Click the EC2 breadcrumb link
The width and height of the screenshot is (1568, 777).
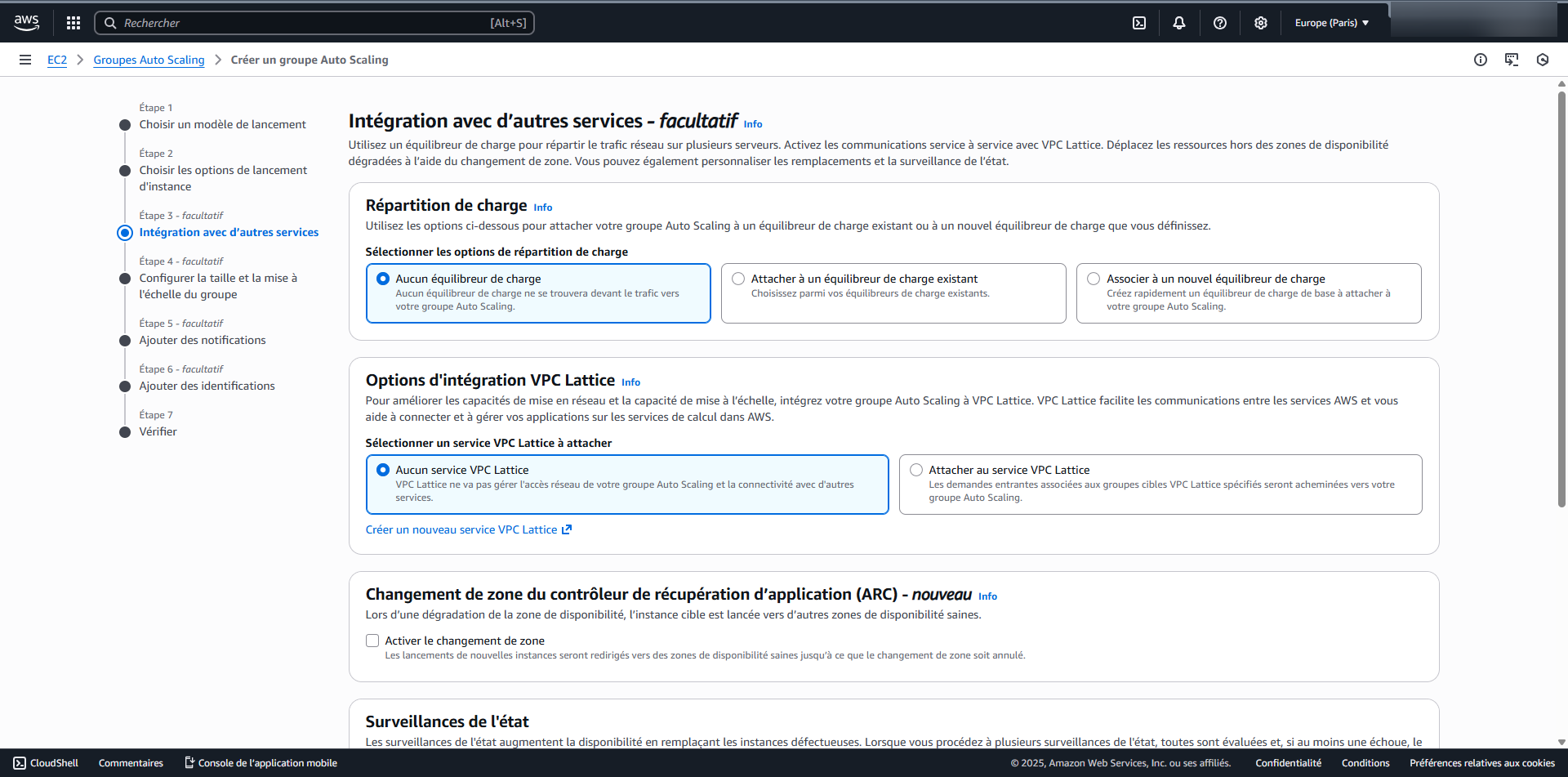pos(57,60)
